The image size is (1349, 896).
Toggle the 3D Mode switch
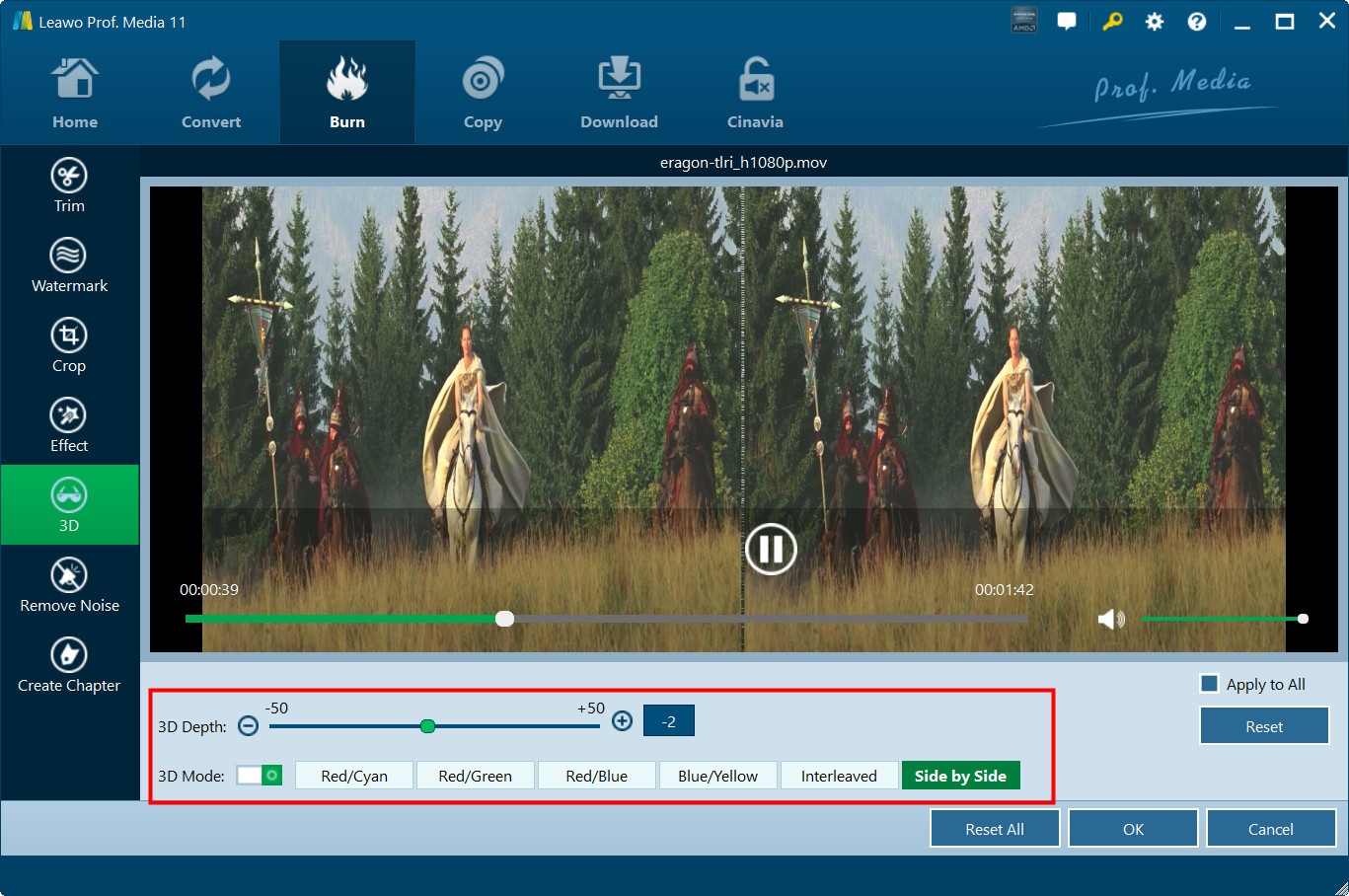260,776
